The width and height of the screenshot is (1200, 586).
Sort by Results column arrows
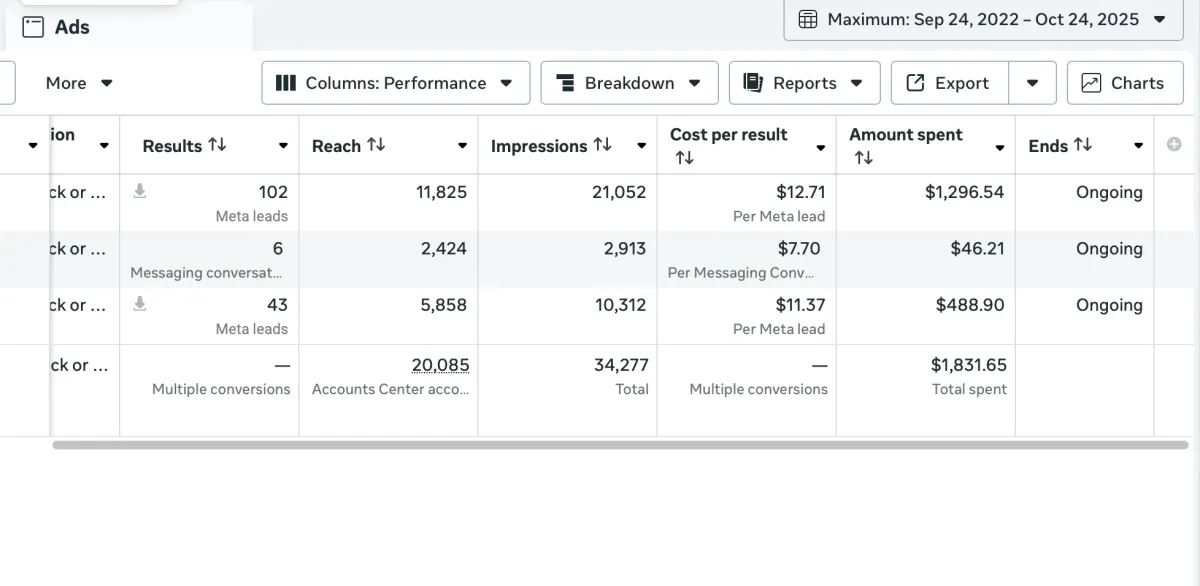pyautogui.click(x=217, y=145)
